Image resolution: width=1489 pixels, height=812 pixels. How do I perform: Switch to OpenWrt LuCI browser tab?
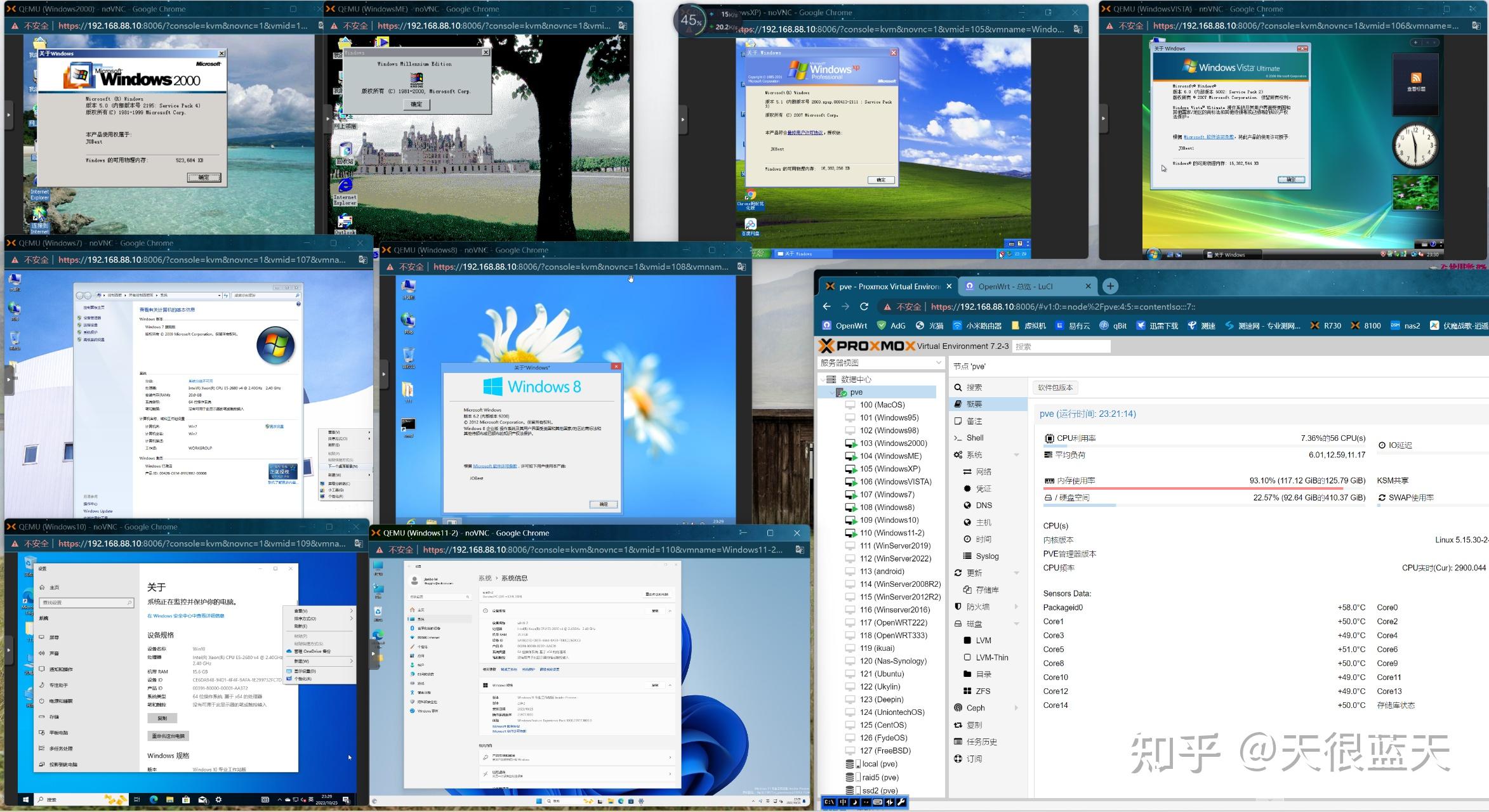pos(1016,286)
